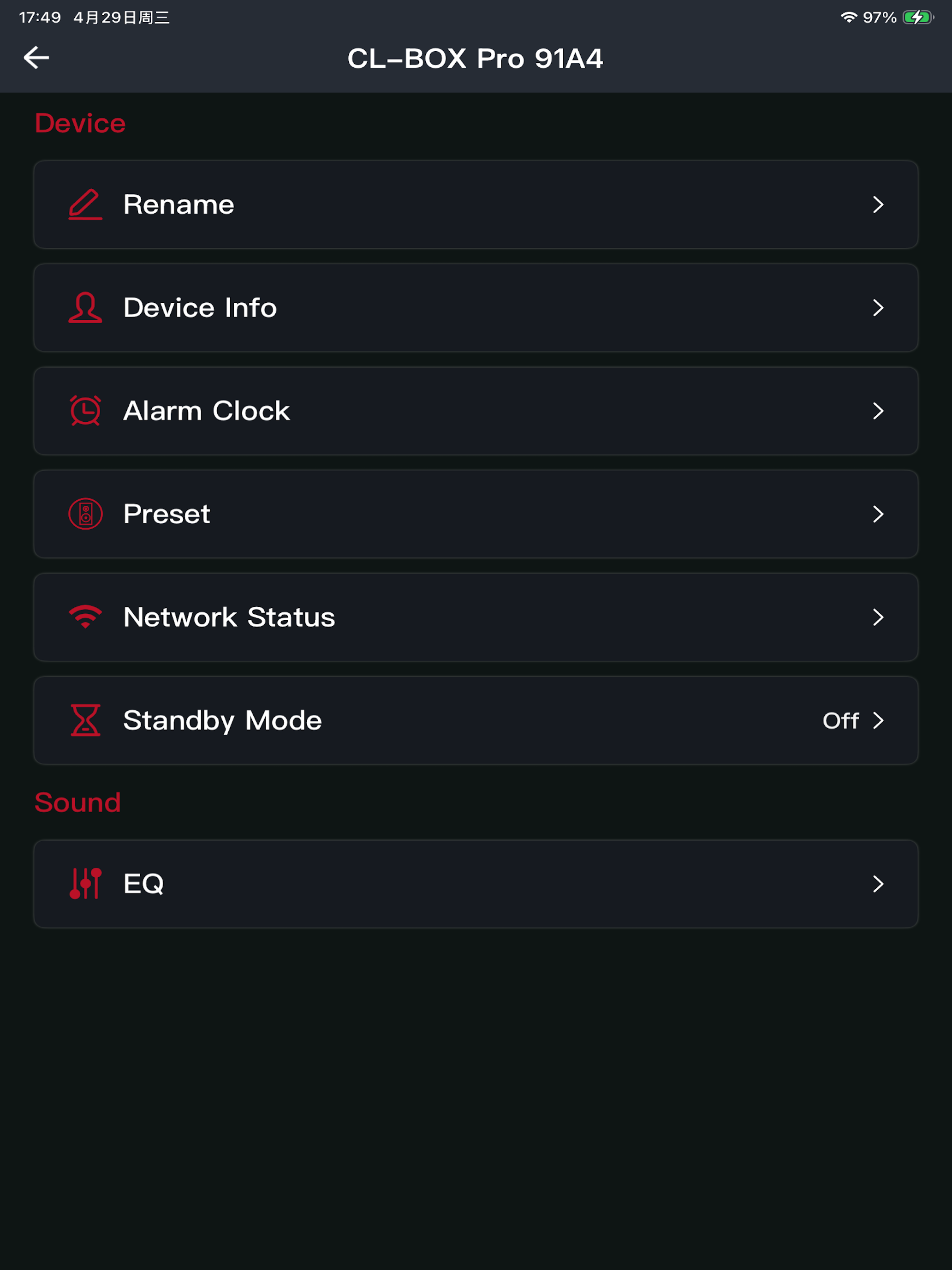Expand the Network Status chevron
This screenshot has height=1270, width=952.
[x=878, y=617]
